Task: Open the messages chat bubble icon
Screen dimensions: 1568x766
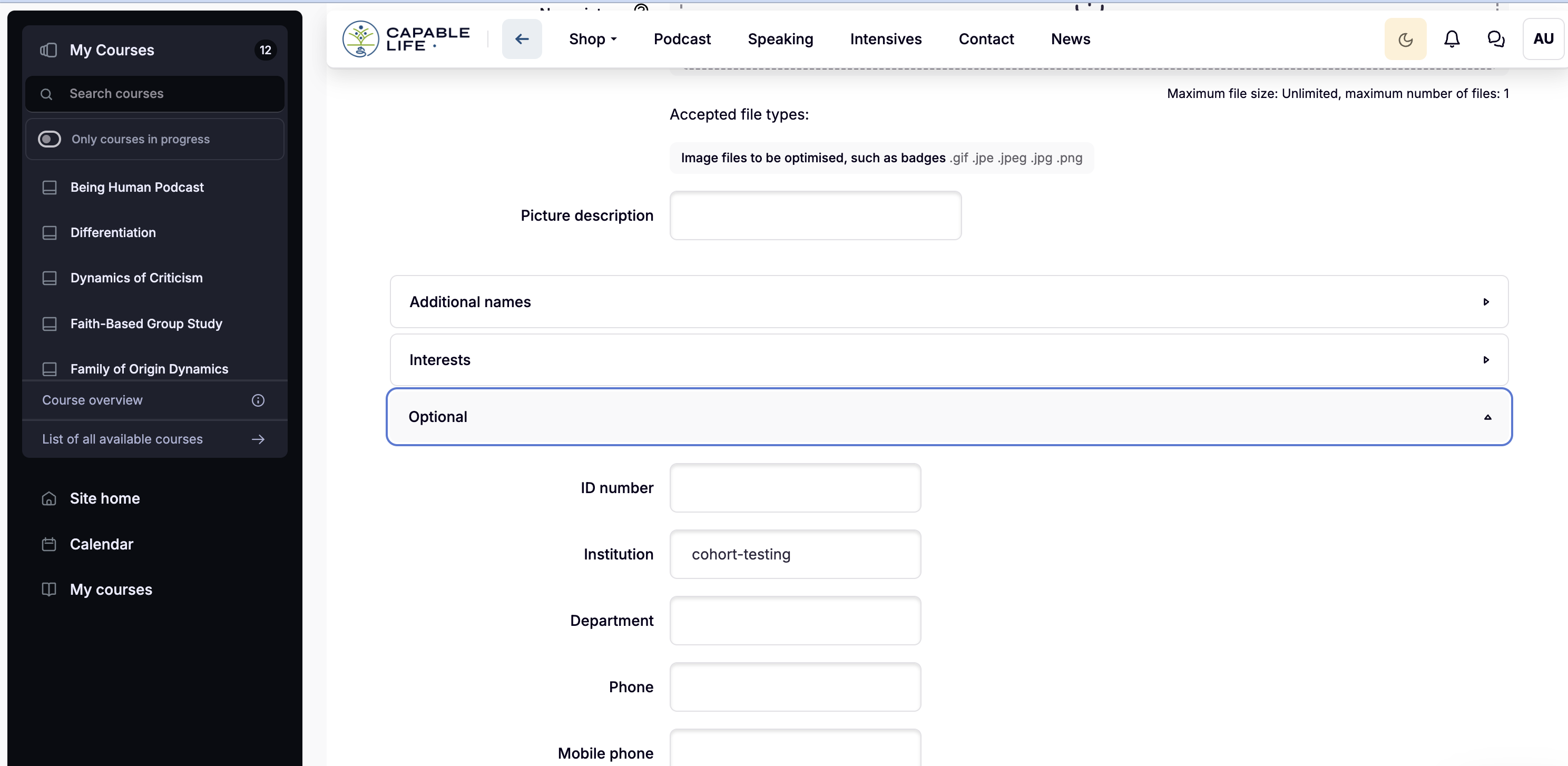Action: (x=1496, y=39)
